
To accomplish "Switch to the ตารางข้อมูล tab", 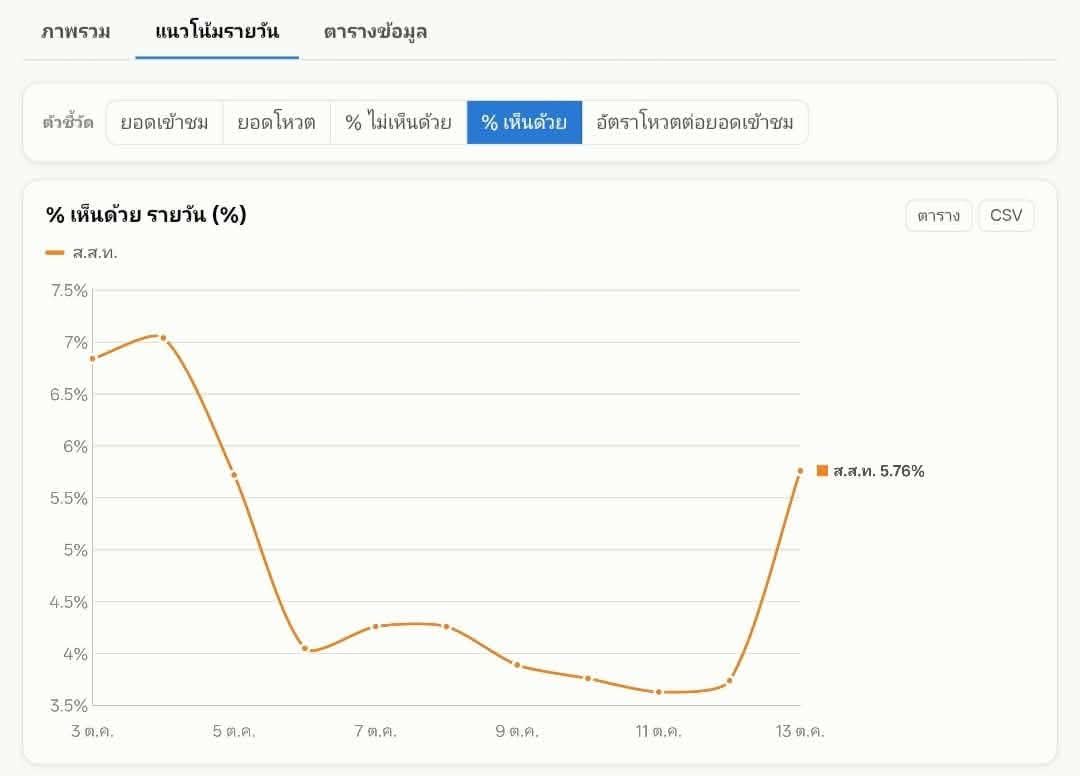I will click(x=375, y=32).
